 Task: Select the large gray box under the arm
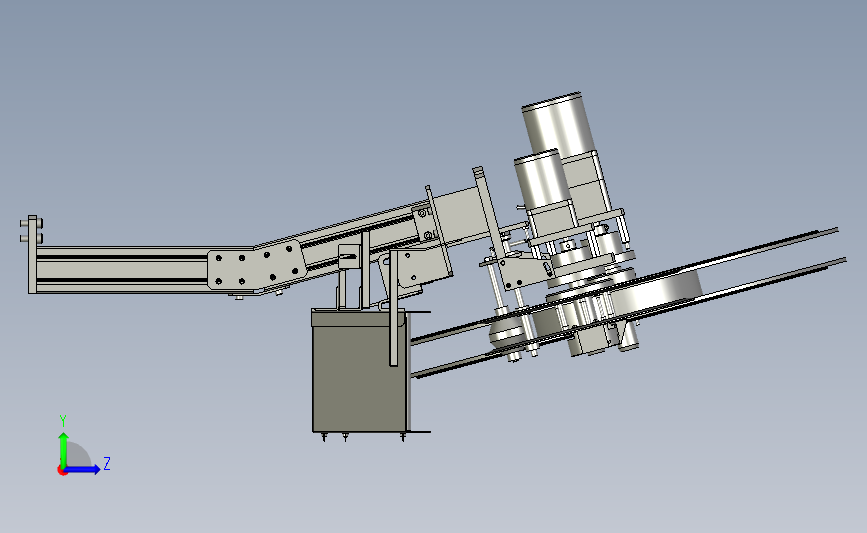[x=359, y=371]
